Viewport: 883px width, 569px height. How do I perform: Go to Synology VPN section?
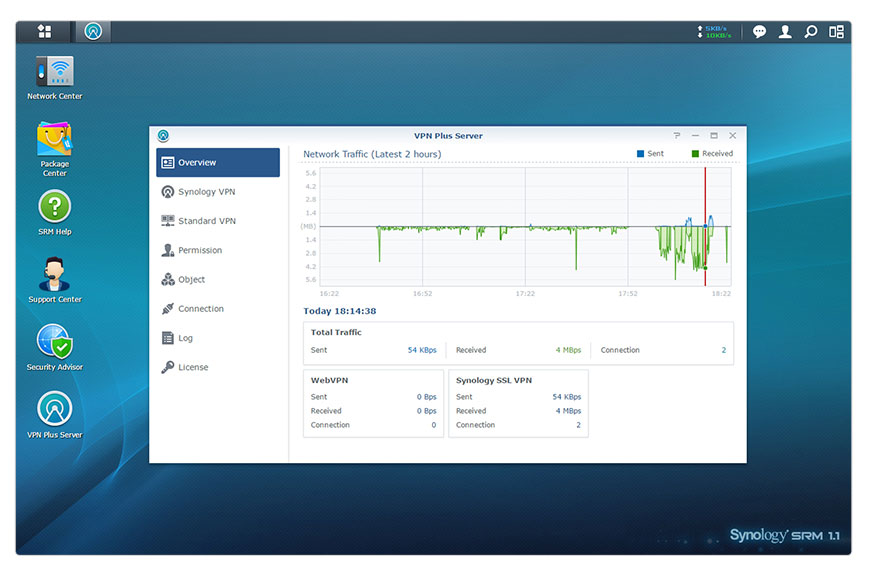(x=218, y=192)
